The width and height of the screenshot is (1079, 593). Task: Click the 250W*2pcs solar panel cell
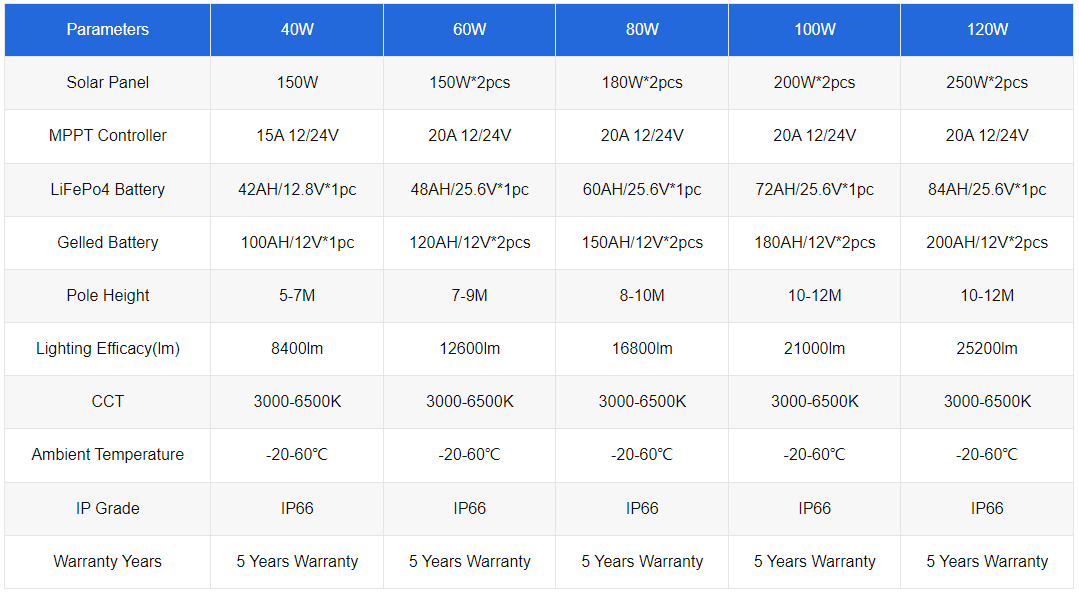click(x=987, y=83)
